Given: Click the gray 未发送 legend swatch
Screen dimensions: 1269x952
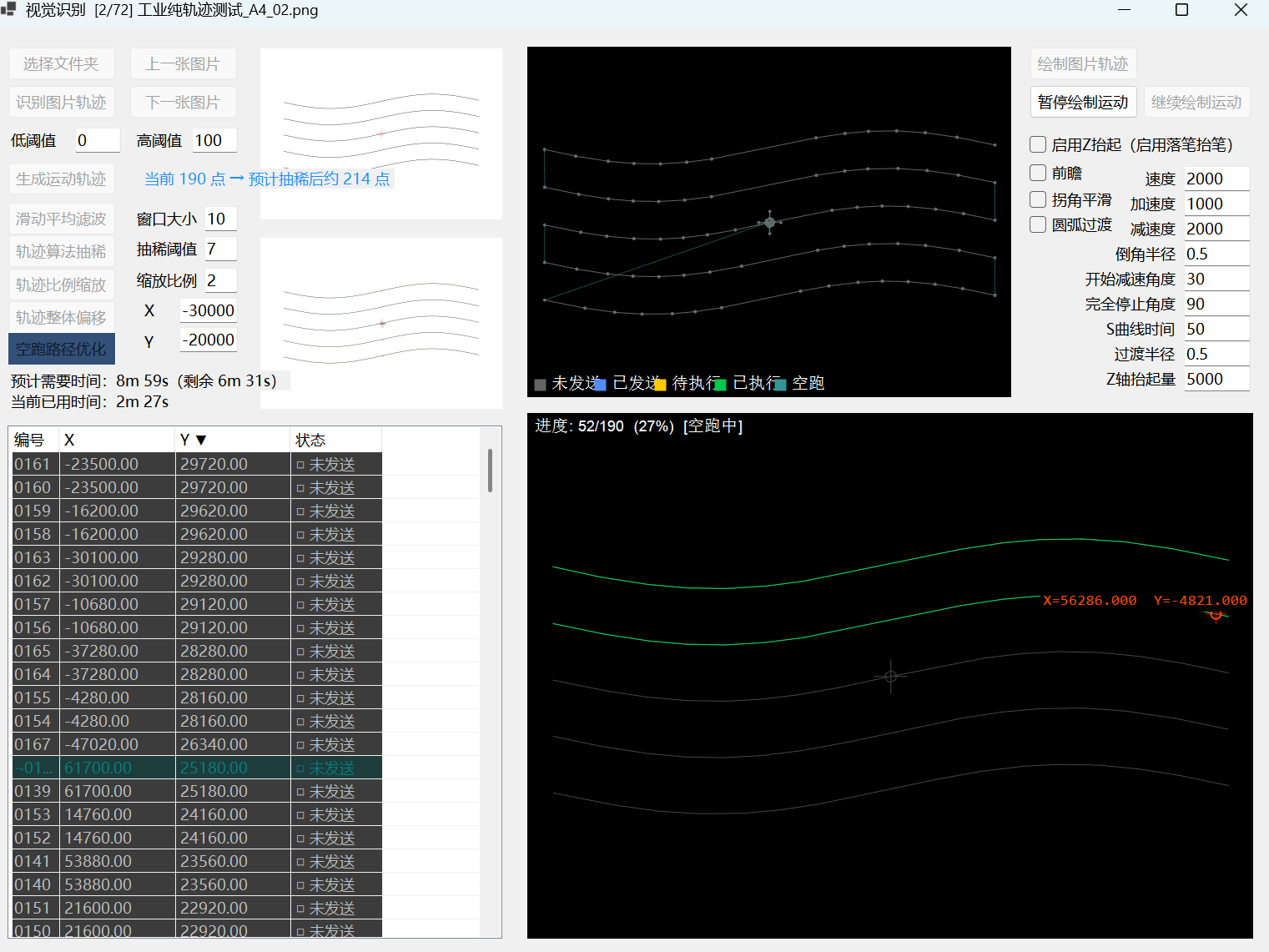Looking at the screenshot, I should pos(540,385).
